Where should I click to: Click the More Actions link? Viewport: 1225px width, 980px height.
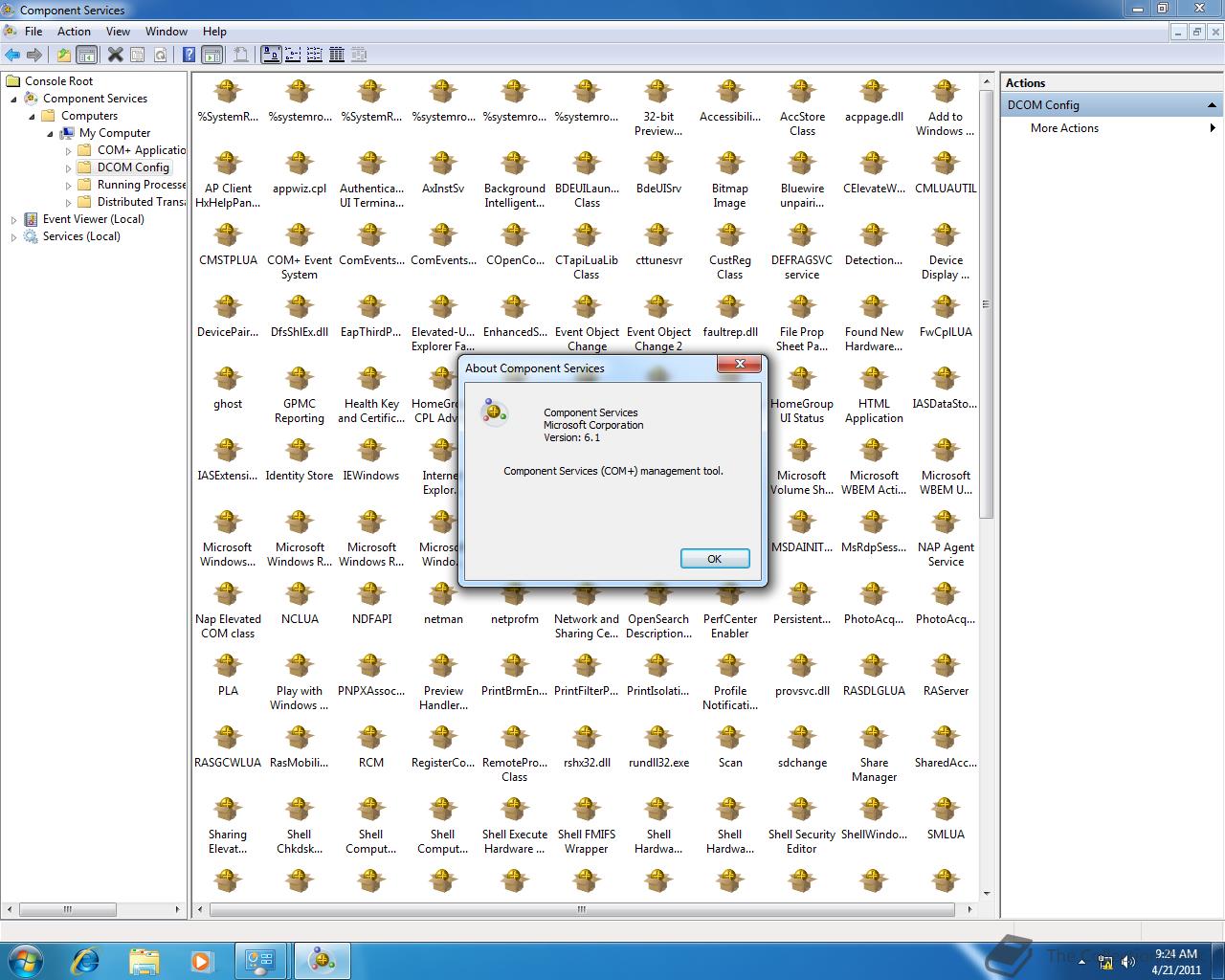tap(1064, 128)
